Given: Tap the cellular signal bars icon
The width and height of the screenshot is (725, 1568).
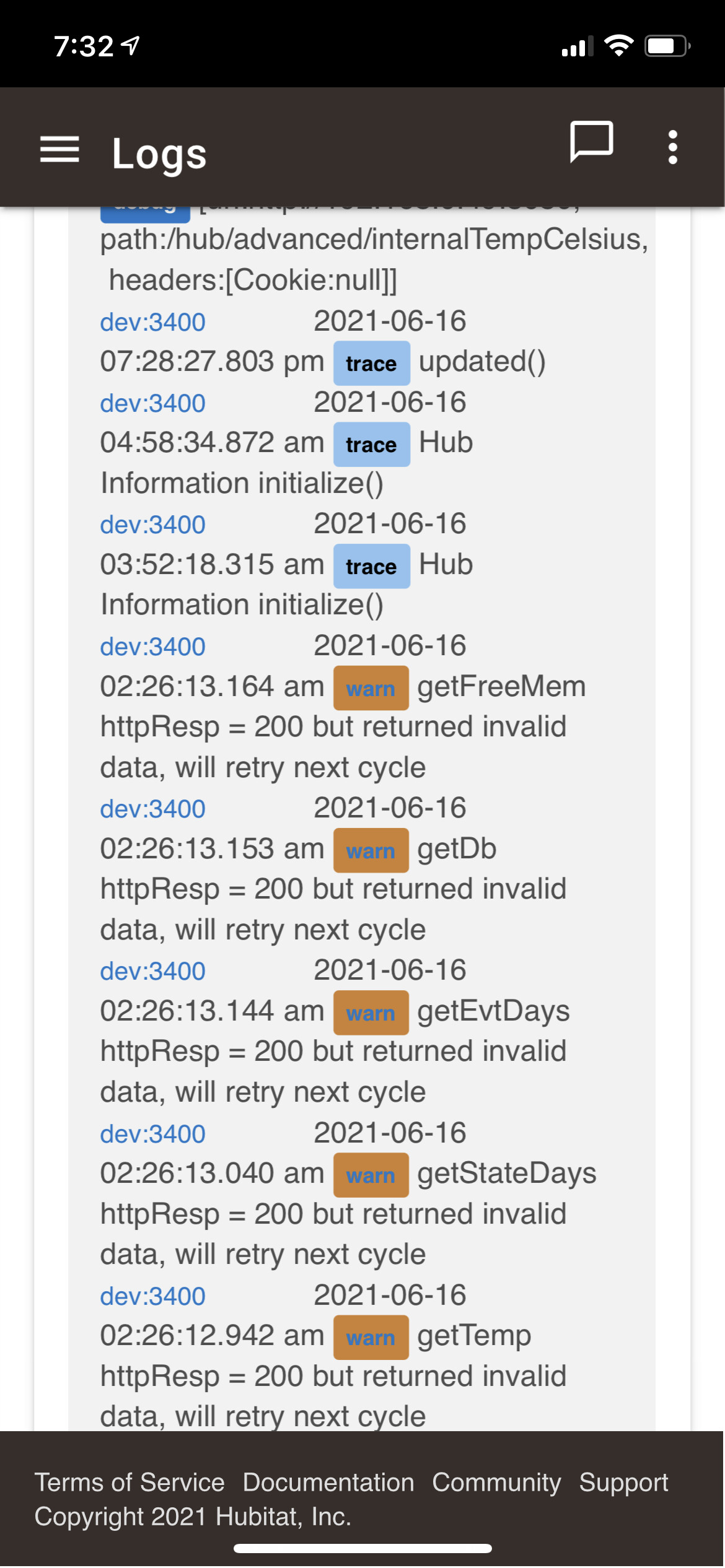Looking at the screenshot, I should (576, 46).
